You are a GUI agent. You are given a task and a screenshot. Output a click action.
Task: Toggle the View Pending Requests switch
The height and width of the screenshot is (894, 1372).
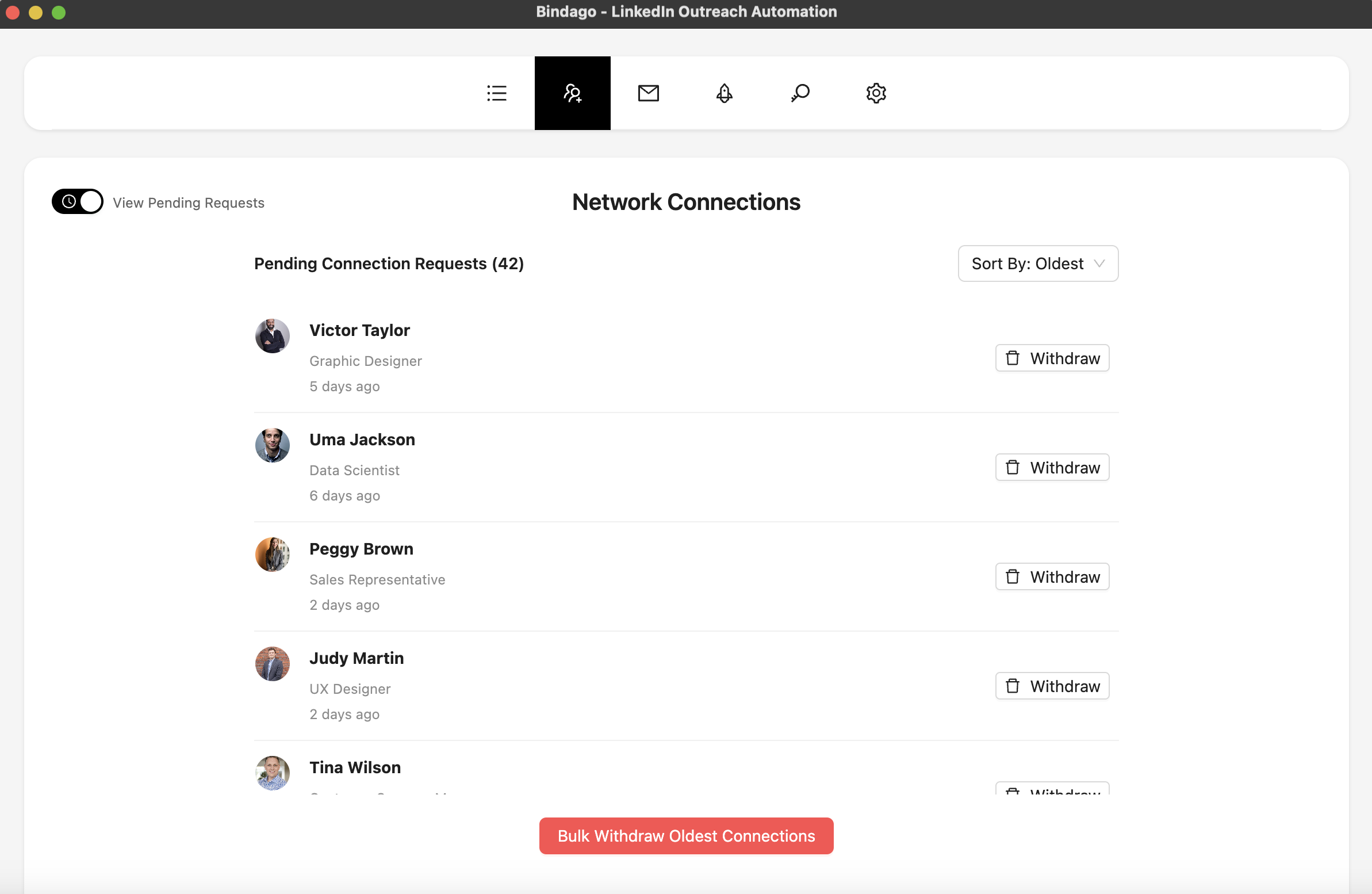pyautogui.click(x=78, y=201)
